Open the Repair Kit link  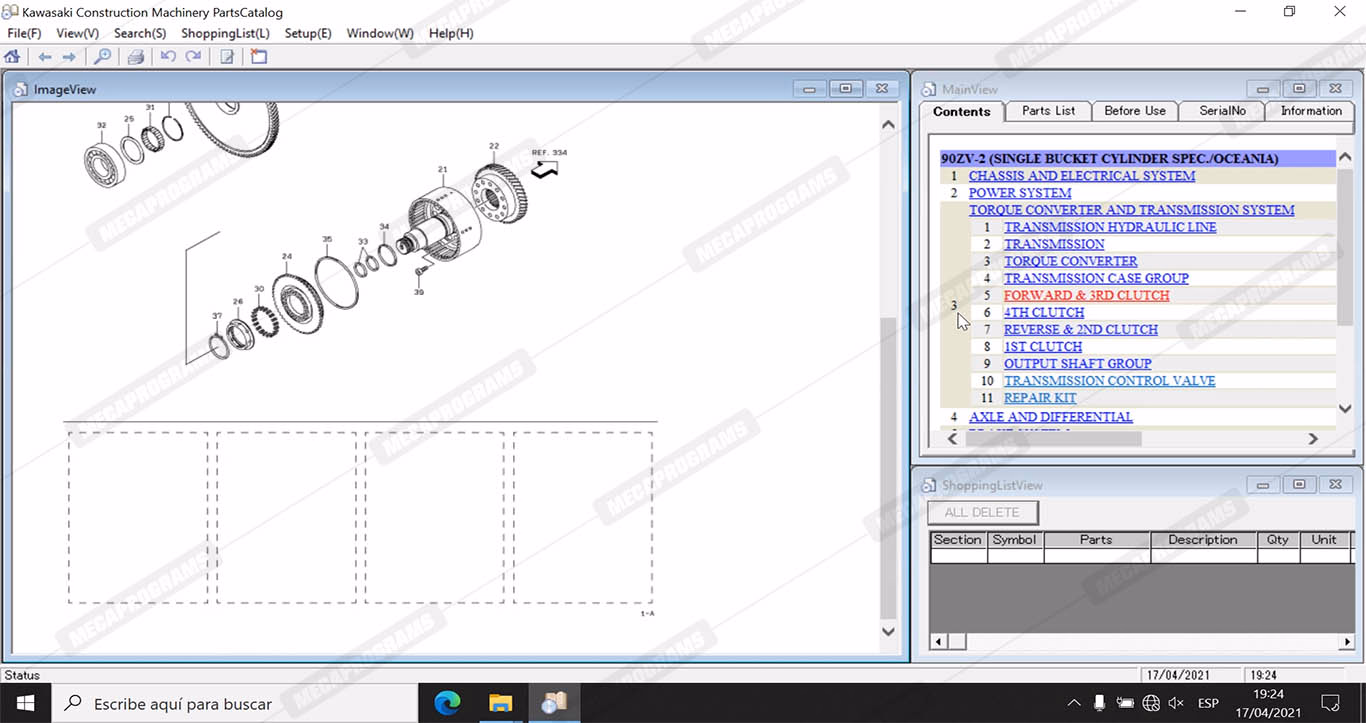pos(1040,397)
